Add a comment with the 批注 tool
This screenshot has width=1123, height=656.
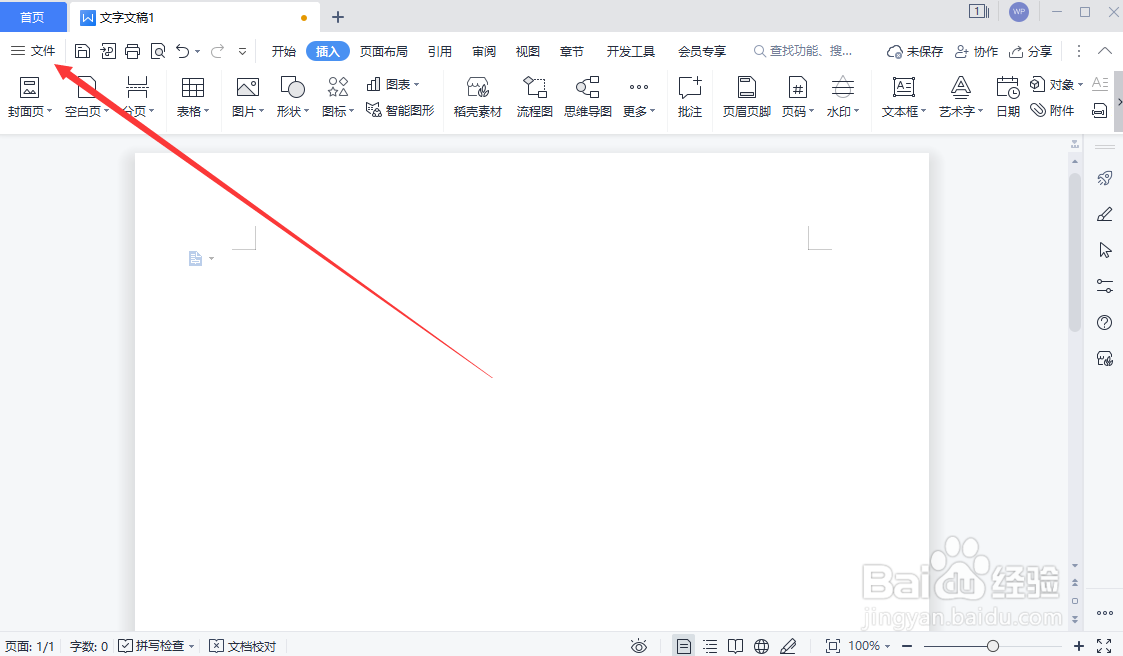pos(690,96)
